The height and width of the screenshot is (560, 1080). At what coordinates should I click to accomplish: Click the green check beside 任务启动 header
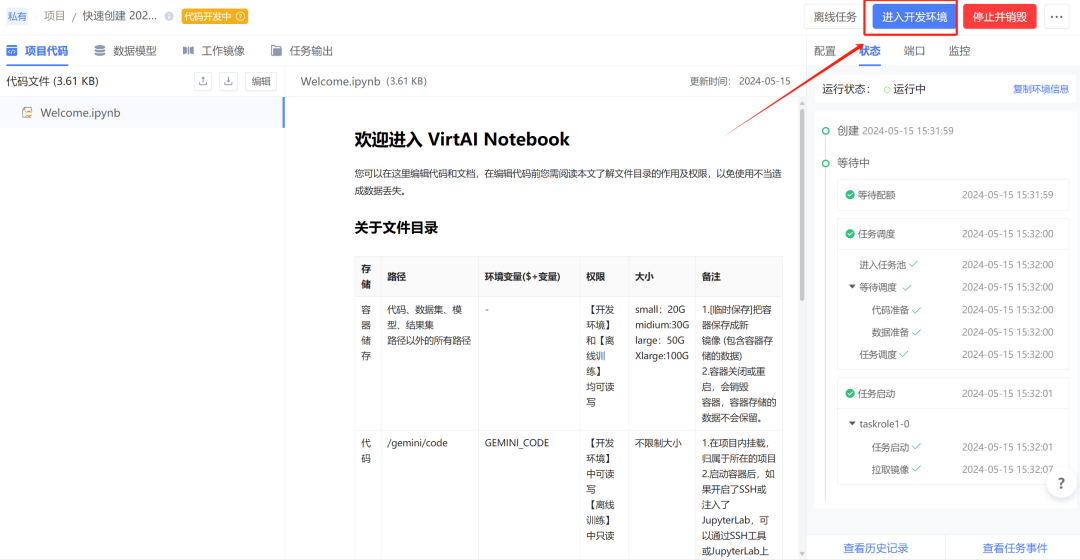(x=850, y=394)
